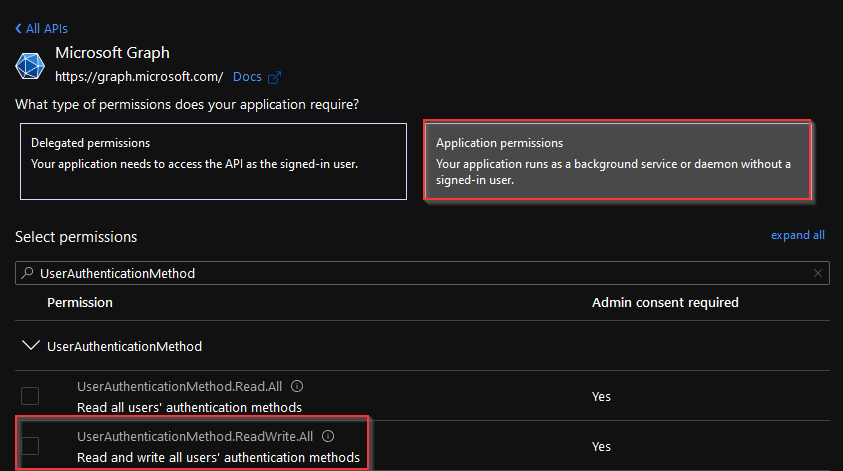Go back to All APIs
The width and height of the screenshot is (843, 471).
coord(41,28)
